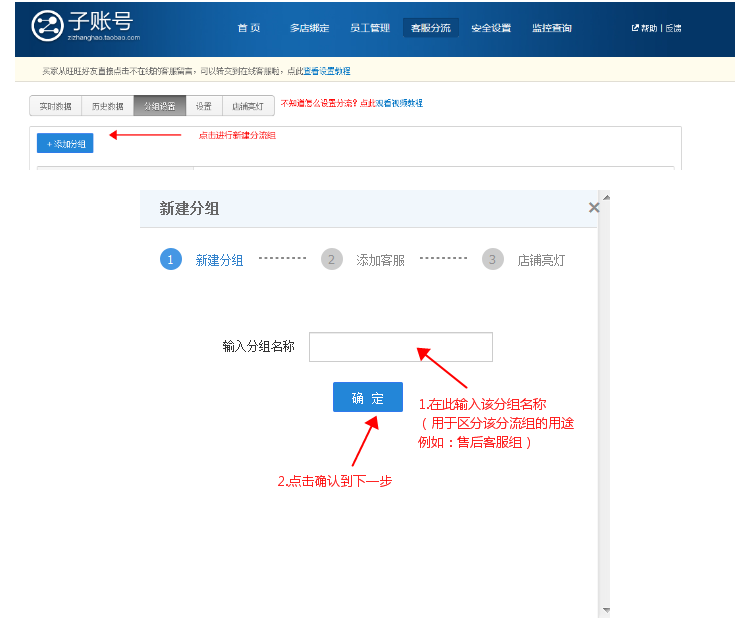Open the 查看设置教程 link
749x622 pixels.
click(327, 71)
